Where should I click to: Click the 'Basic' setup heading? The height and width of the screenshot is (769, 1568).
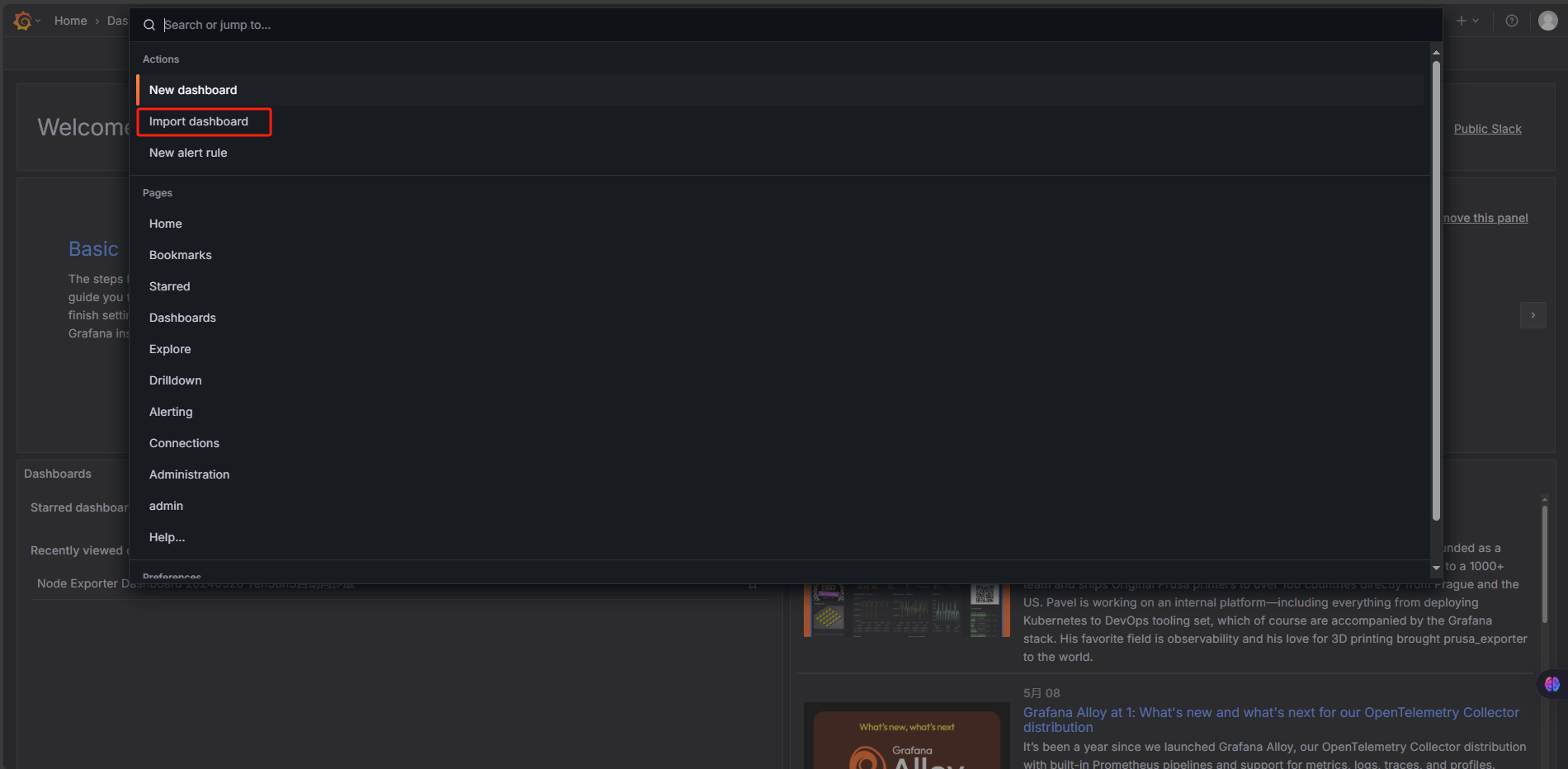coord(93,249)
